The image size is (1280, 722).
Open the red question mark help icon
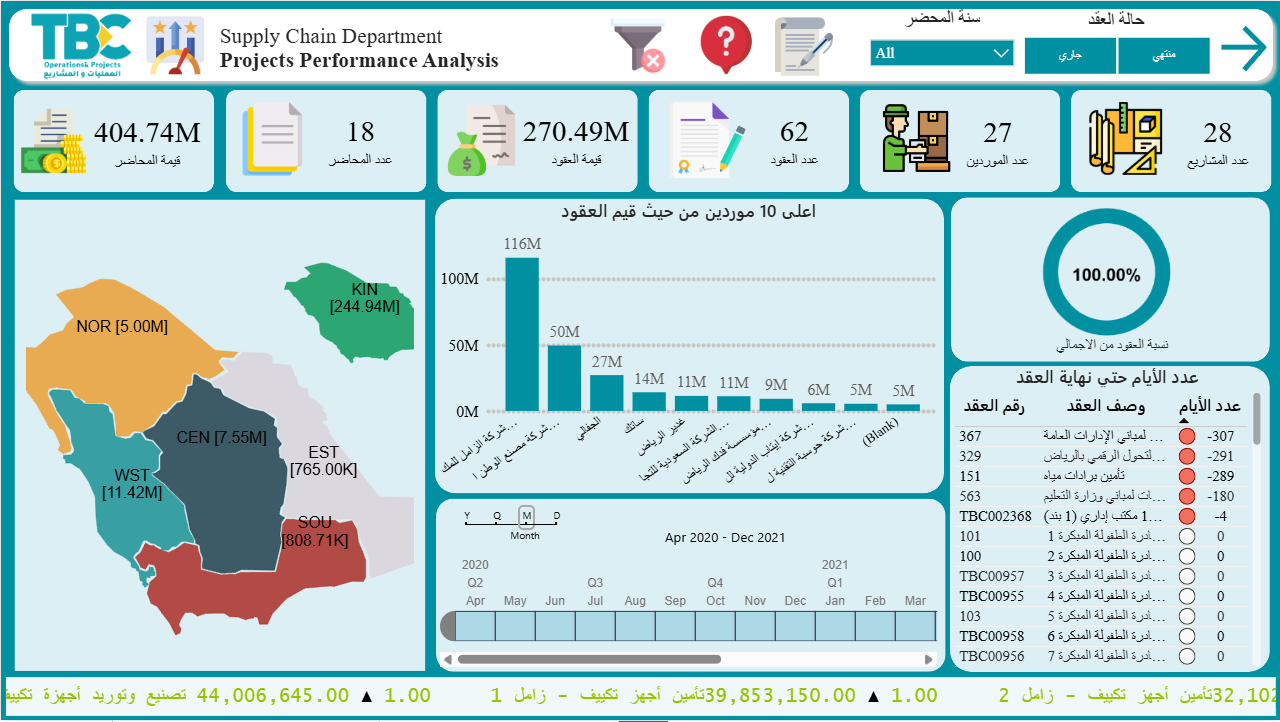(726, 45)
